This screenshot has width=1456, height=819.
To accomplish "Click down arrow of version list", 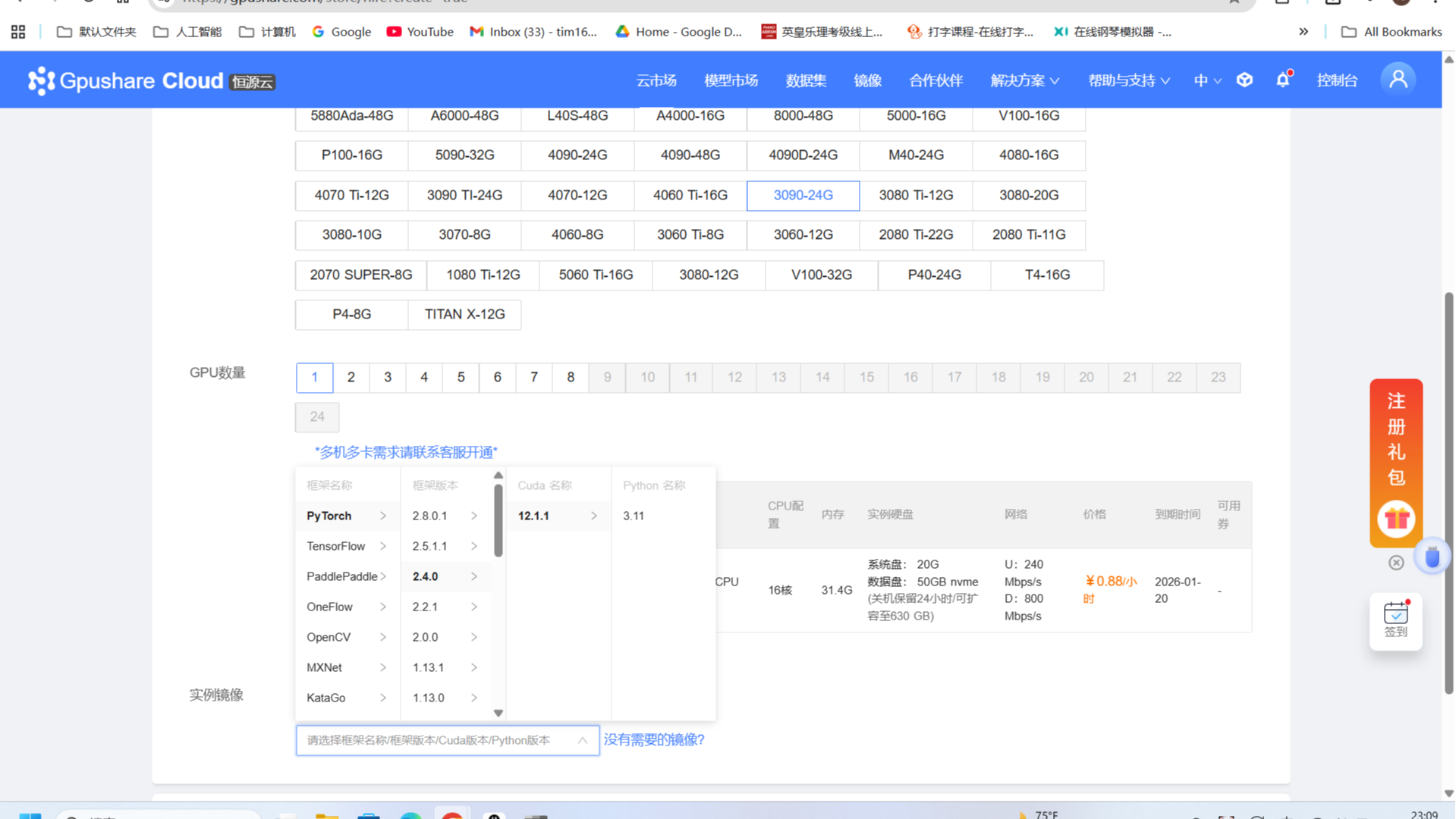I will [498, 713].
